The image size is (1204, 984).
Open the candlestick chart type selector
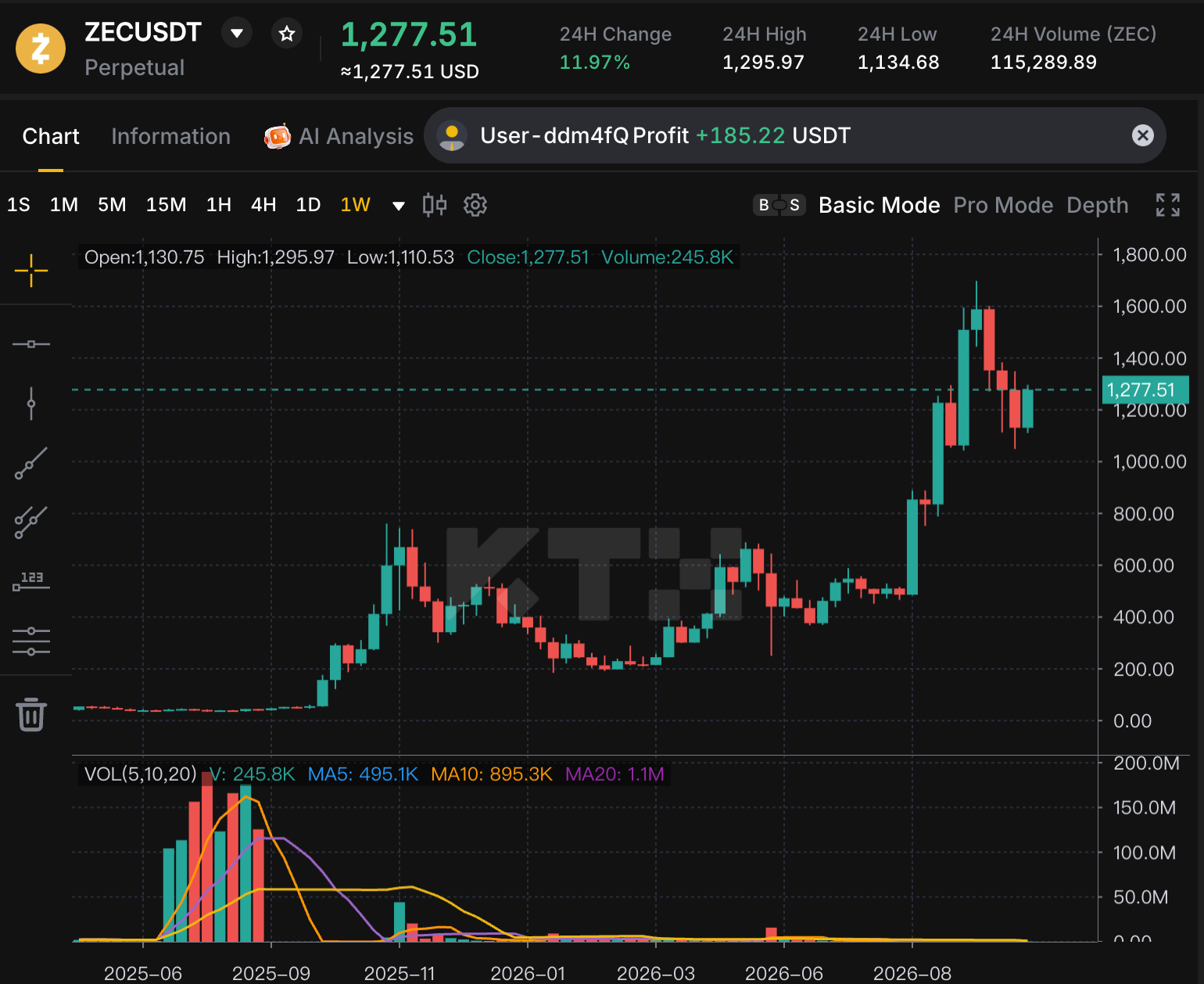coord(435,205)
